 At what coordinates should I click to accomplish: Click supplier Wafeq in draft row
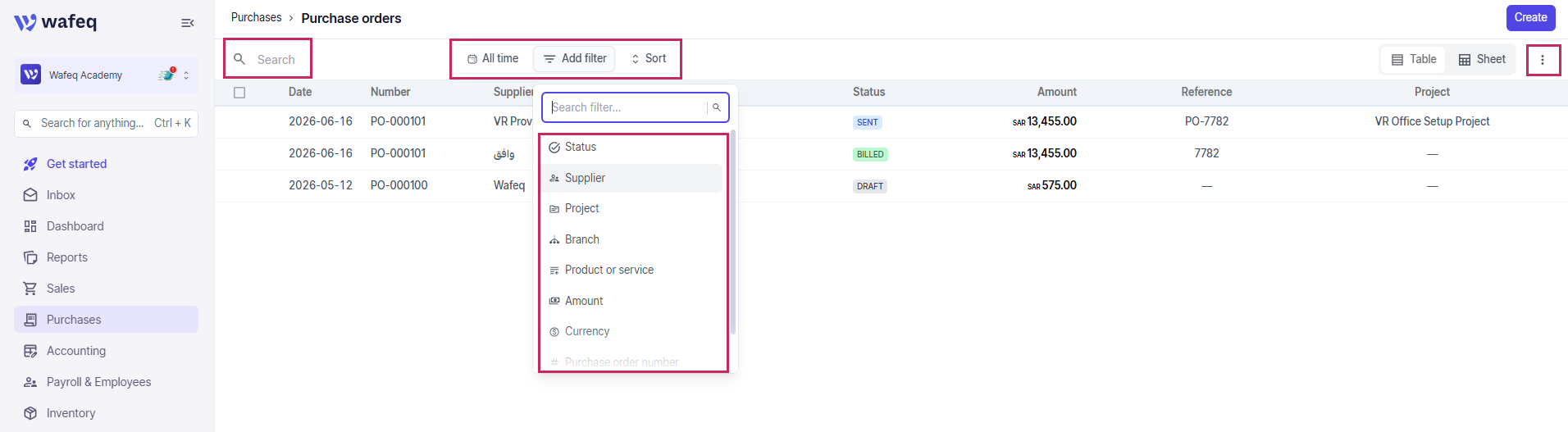click(509, 185)
